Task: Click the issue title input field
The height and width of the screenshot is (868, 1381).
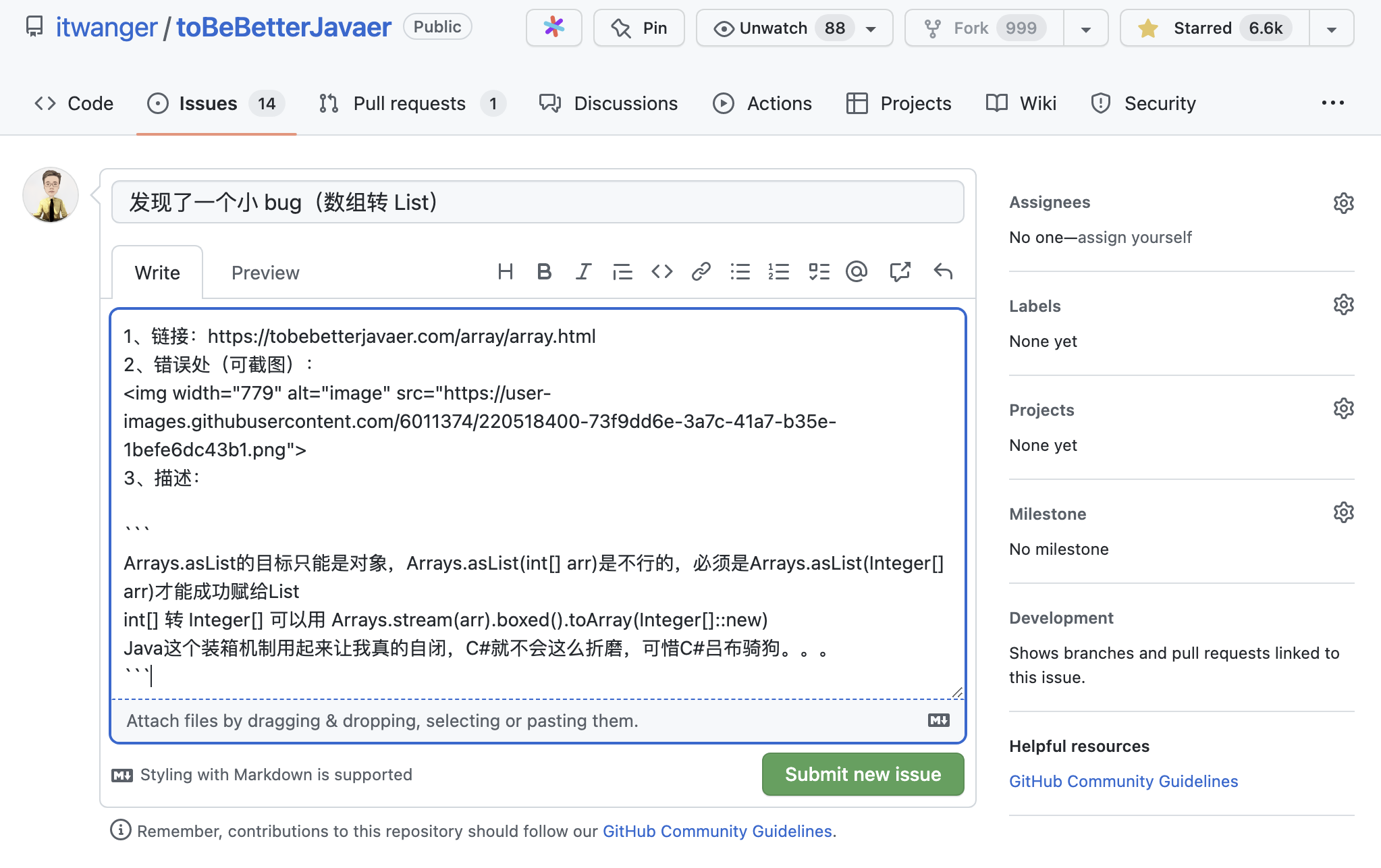Action: [x=537, y=202]
